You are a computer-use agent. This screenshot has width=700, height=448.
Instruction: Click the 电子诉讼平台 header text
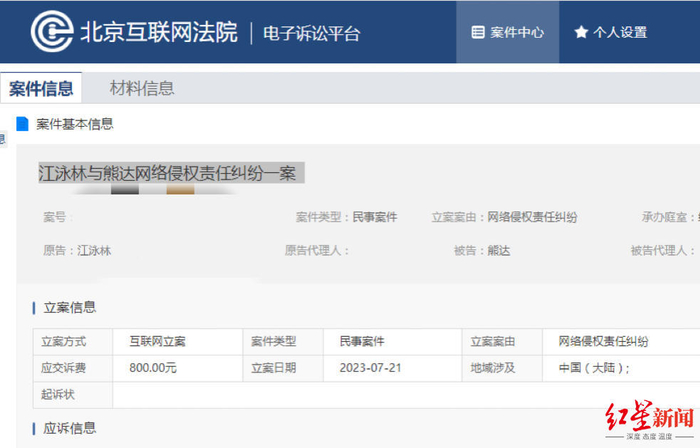(x=312, y=33)
